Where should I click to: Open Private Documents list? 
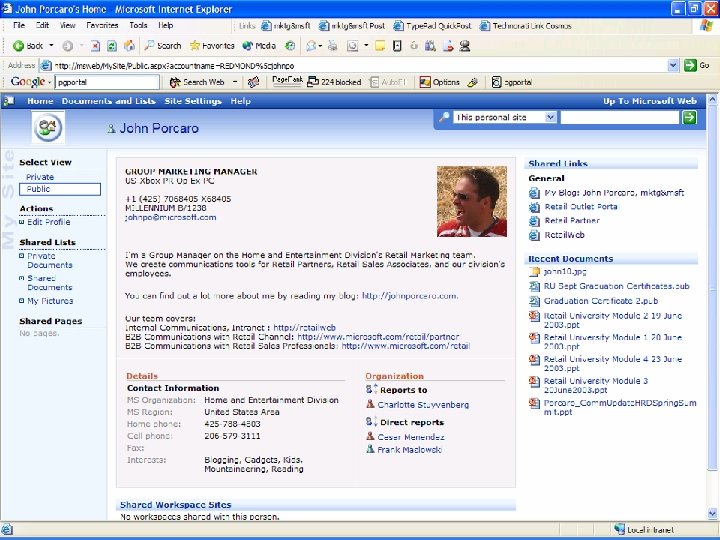(50, 260)
